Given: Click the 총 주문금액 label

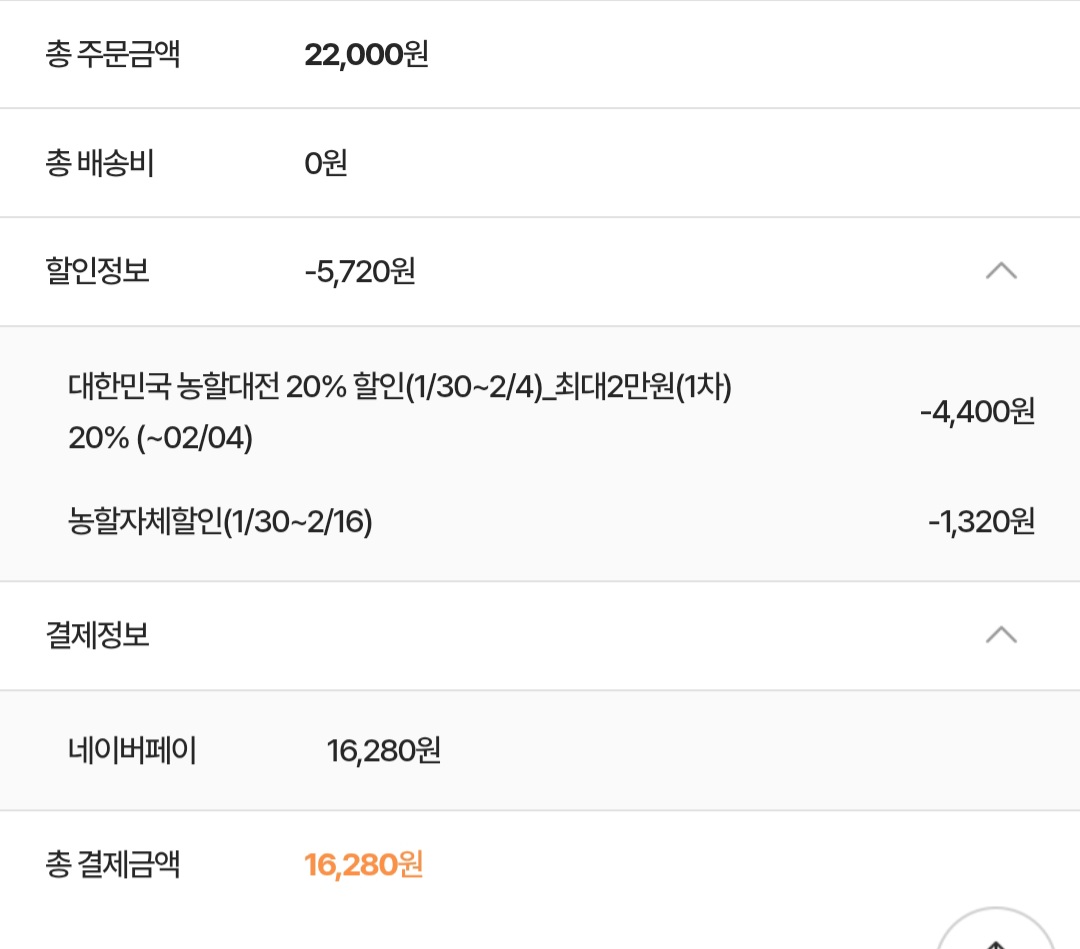Looking at the screenshot, I should pyautogui.click(x=112, y=54).
